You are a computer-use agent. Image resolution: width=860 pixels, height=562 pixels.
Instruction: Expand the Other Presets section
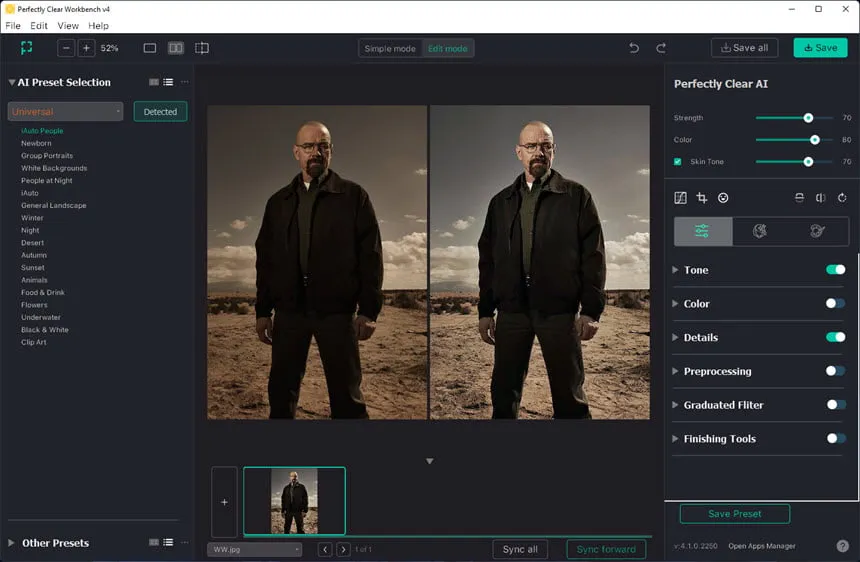(x=11, y=543)
